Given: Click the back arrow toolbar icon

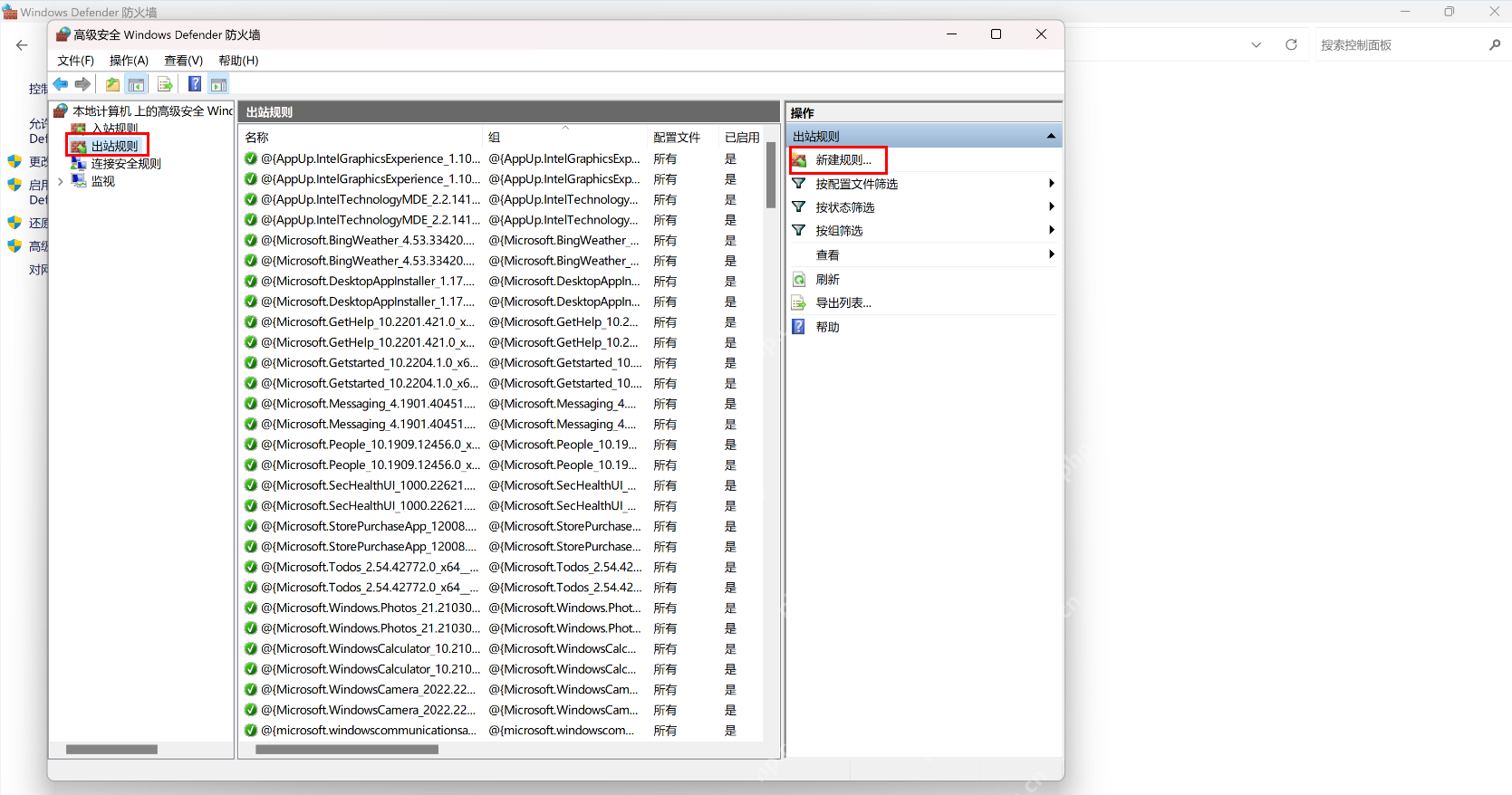Looking at the screenshot, I should point(60,84).
